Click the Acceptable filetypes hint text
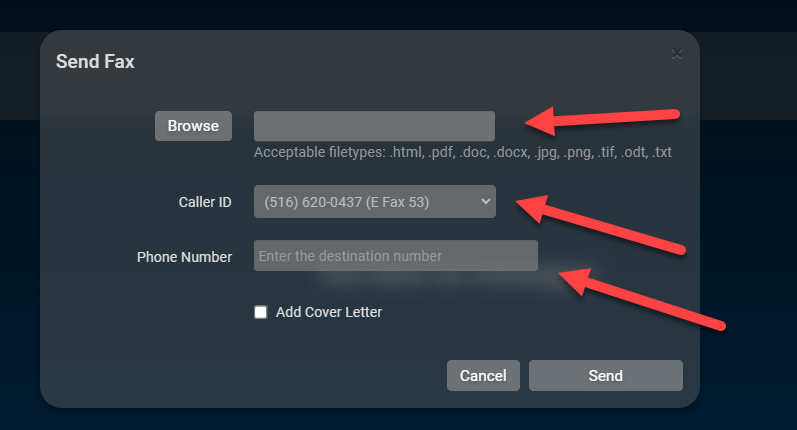 click(463, 152)
